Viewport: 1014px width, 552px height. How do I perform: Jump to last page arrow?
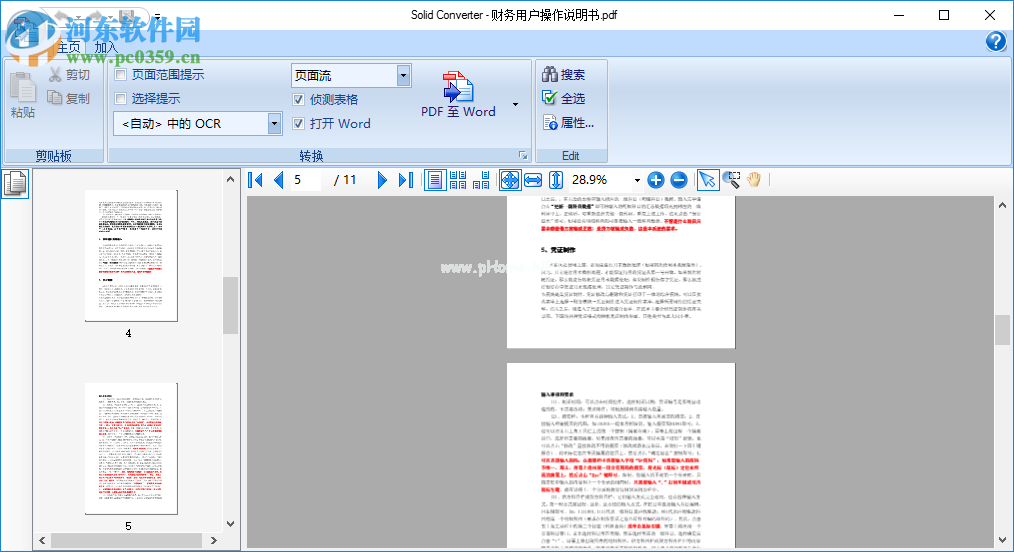pos(405,180)
